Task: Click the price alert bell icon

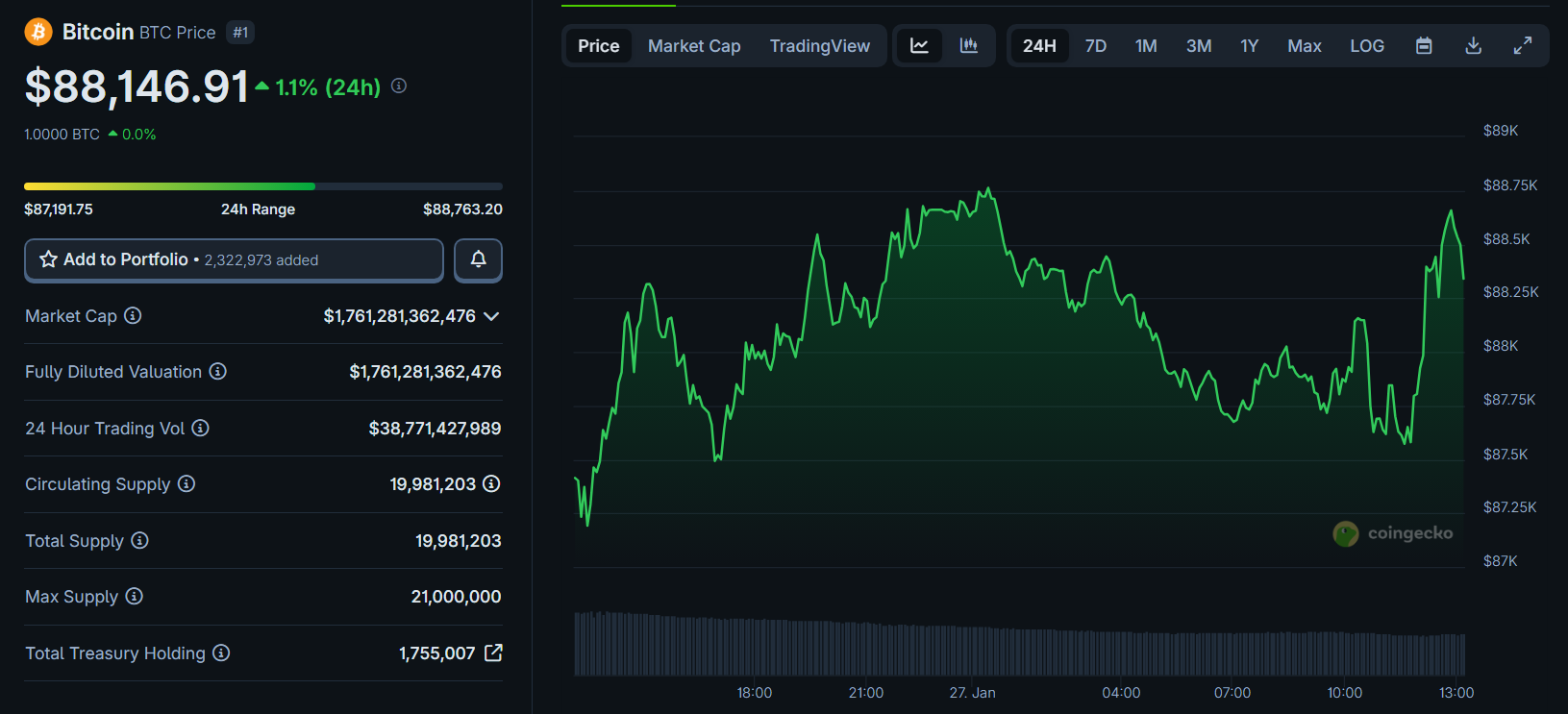Action: click(x=478, y=259)
